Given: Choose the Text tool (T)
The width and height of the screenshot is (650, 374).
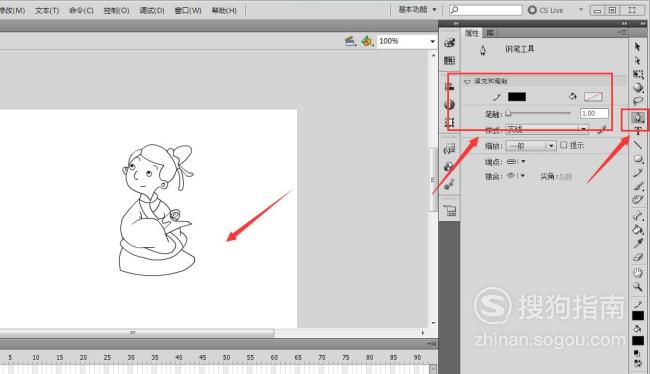Looking at the screenshot, I should 638,131.
